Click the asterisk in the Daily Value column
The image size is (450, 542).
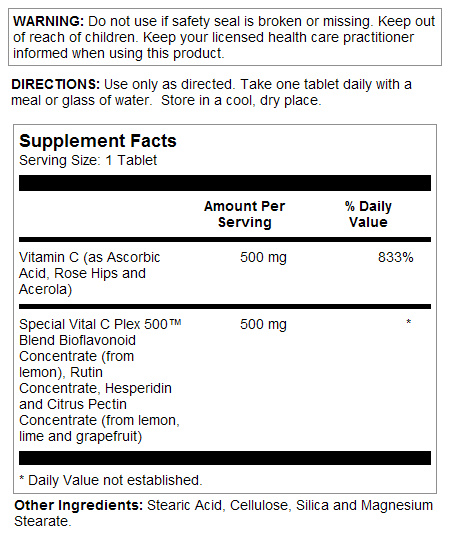tap(409, 322)
